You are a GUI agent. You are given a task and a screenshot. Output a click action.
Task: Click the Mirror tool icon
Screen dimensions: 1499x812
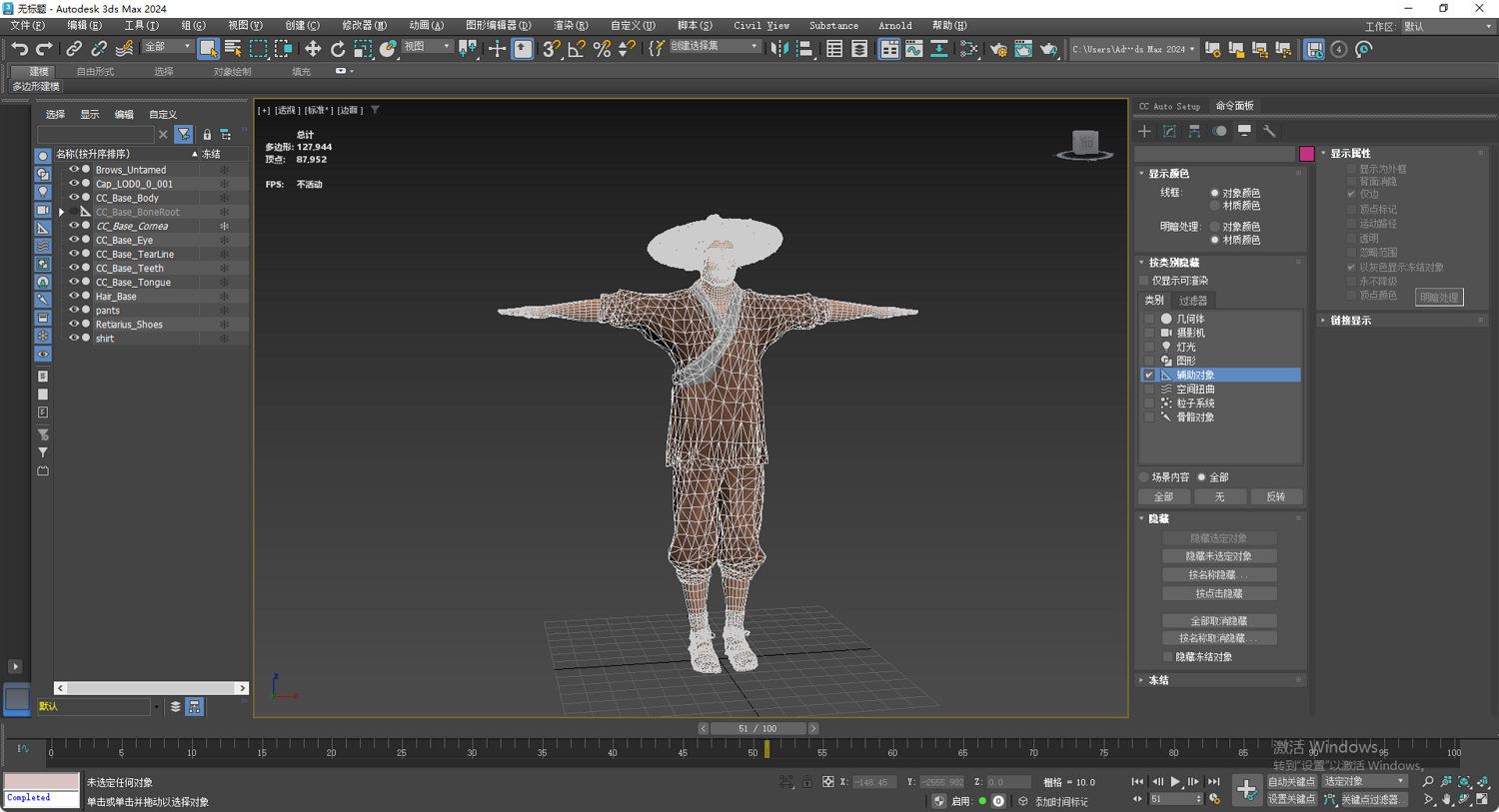(779, 49)
